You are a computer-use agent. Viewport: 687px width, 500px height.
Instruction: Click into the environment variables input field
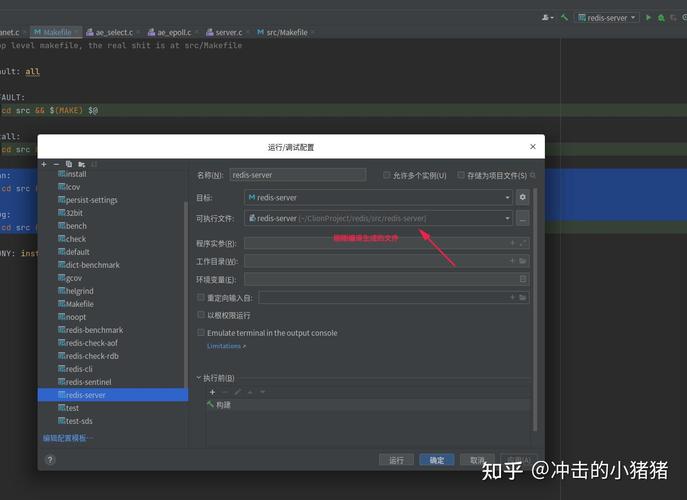coord(386,279)
